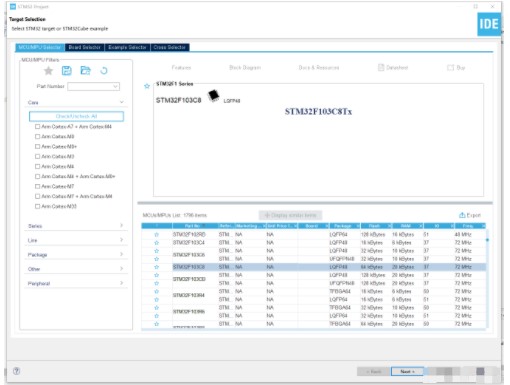Viewport: 510px width, 385px height.
Task: Click the STM32F103C8Tx title text
Action: tap(318, 111)
